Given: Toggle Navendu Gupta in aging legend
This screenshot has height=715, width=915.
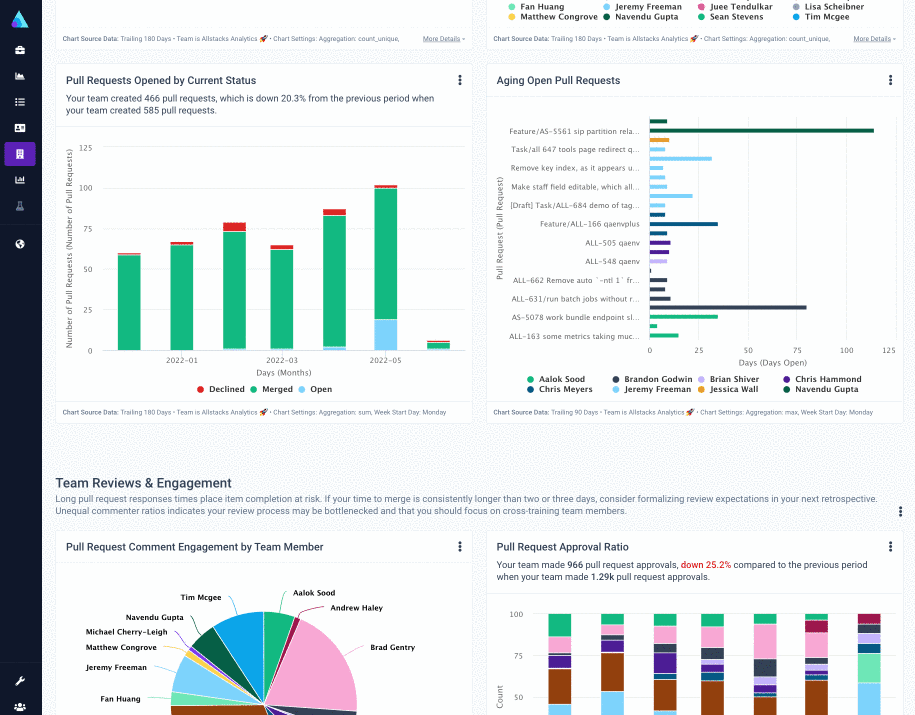Looking at the screenshot, I should (820, 389).
